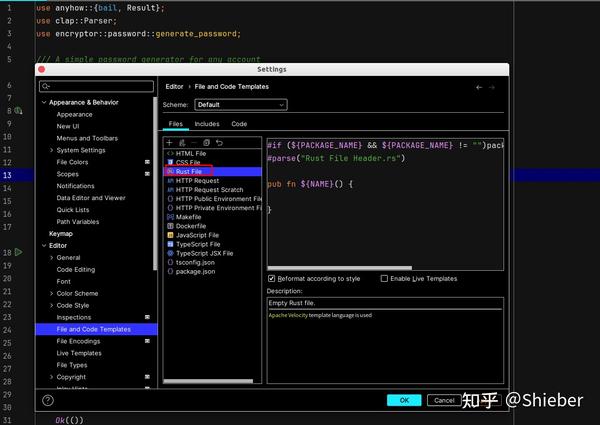The height and width of the screenshot is (425, 600).
Task: Open Path Variables settings page
Action: (x=78, y=222)
